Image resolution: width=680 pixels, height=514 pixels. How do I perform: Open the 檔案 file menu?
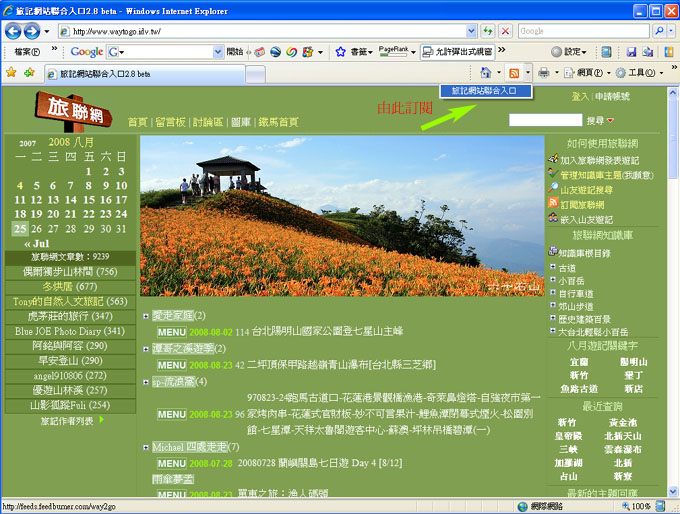(21, 51)
